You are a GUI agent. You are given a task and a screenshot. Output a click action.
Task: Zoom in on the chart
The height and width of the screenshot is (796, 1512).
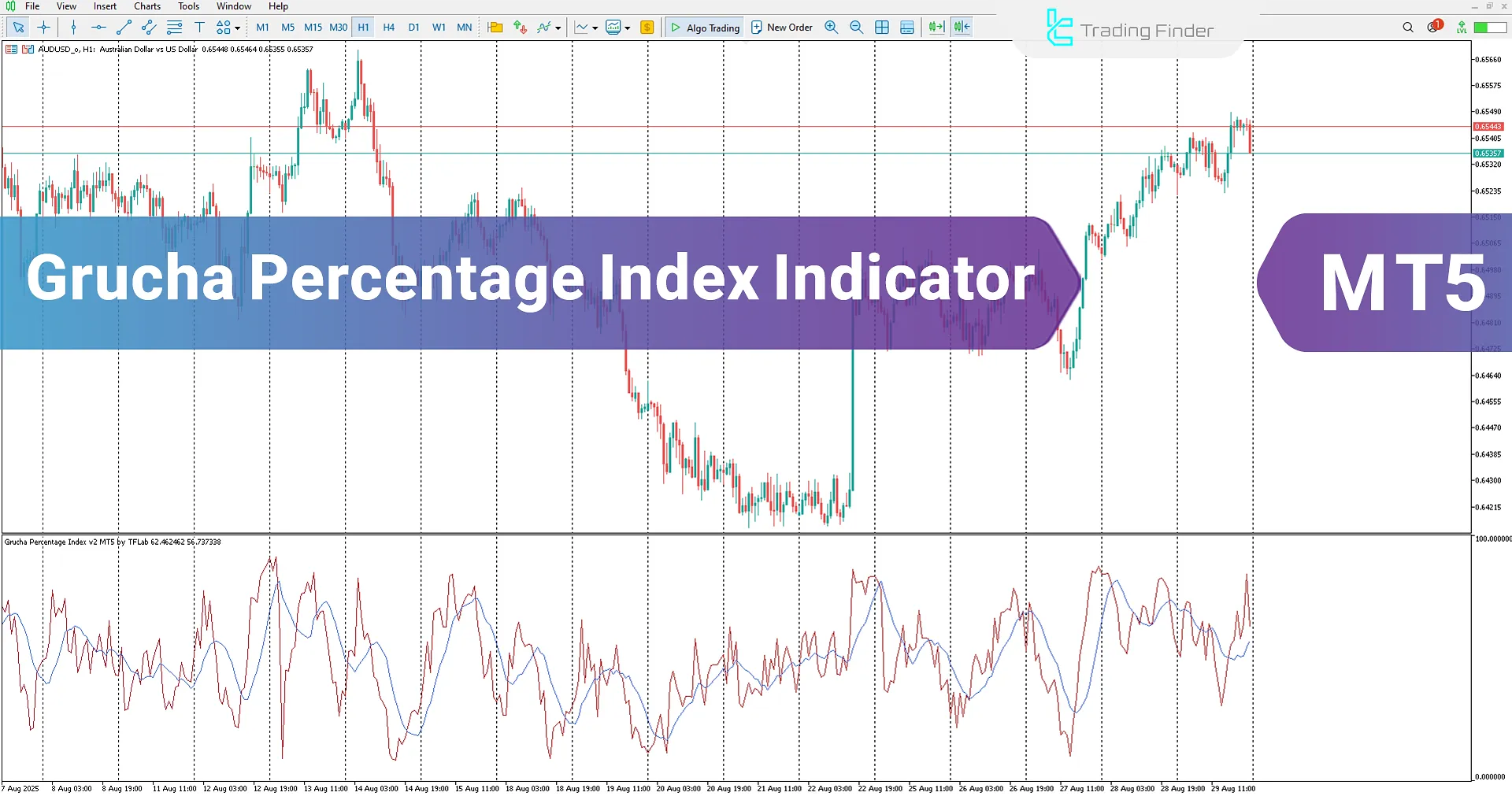pos(832,28)
